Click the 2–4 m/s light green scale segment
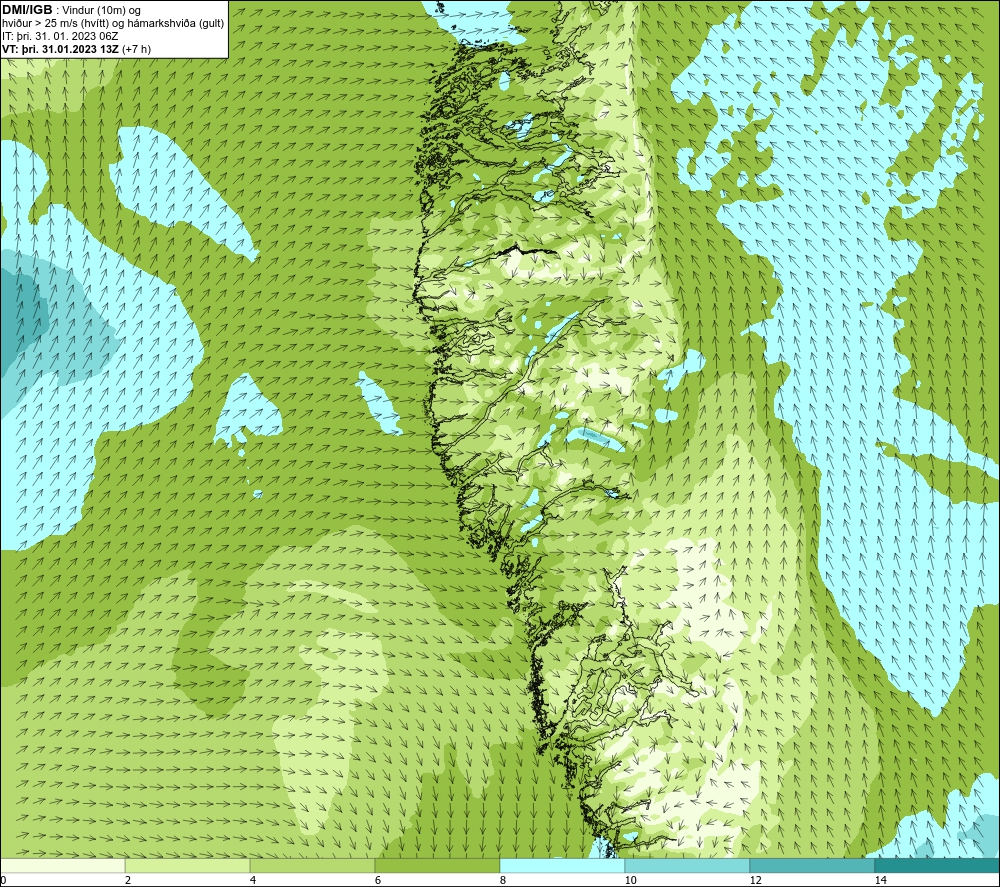 (188, 865)
